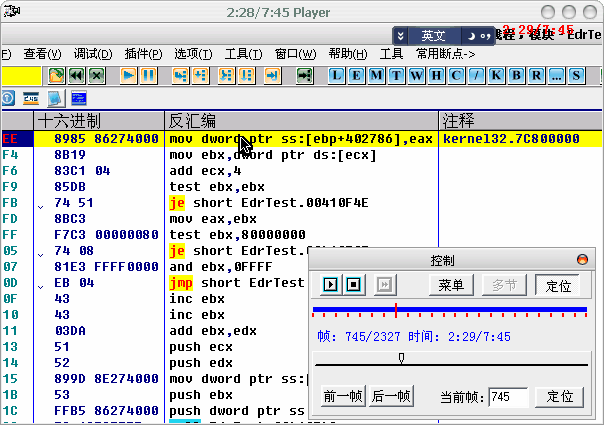Pause the debugged program from the toolbar

148,75
